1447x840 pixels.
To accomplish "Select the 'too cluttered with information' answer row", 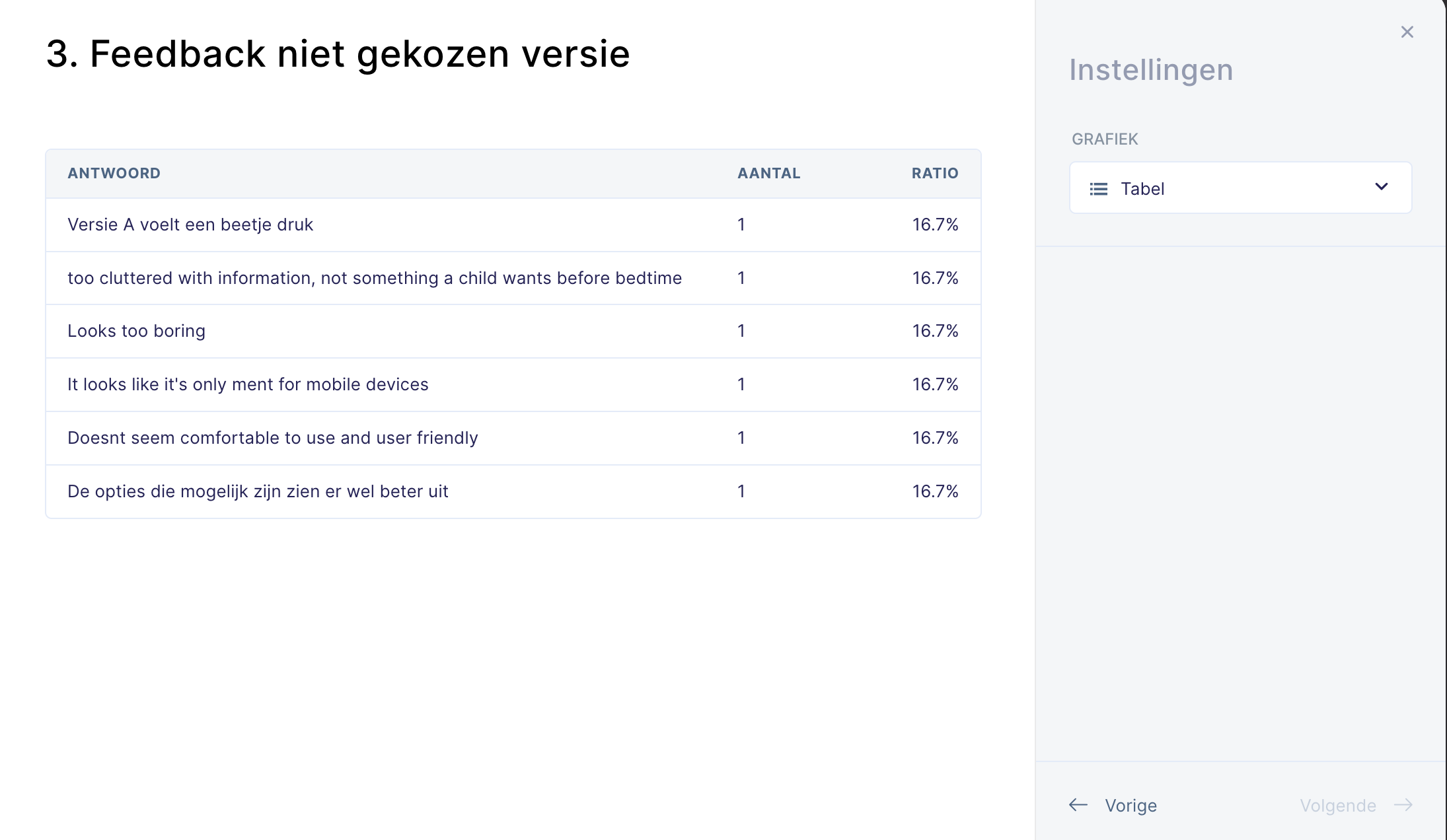I will (x=374, y=279).
